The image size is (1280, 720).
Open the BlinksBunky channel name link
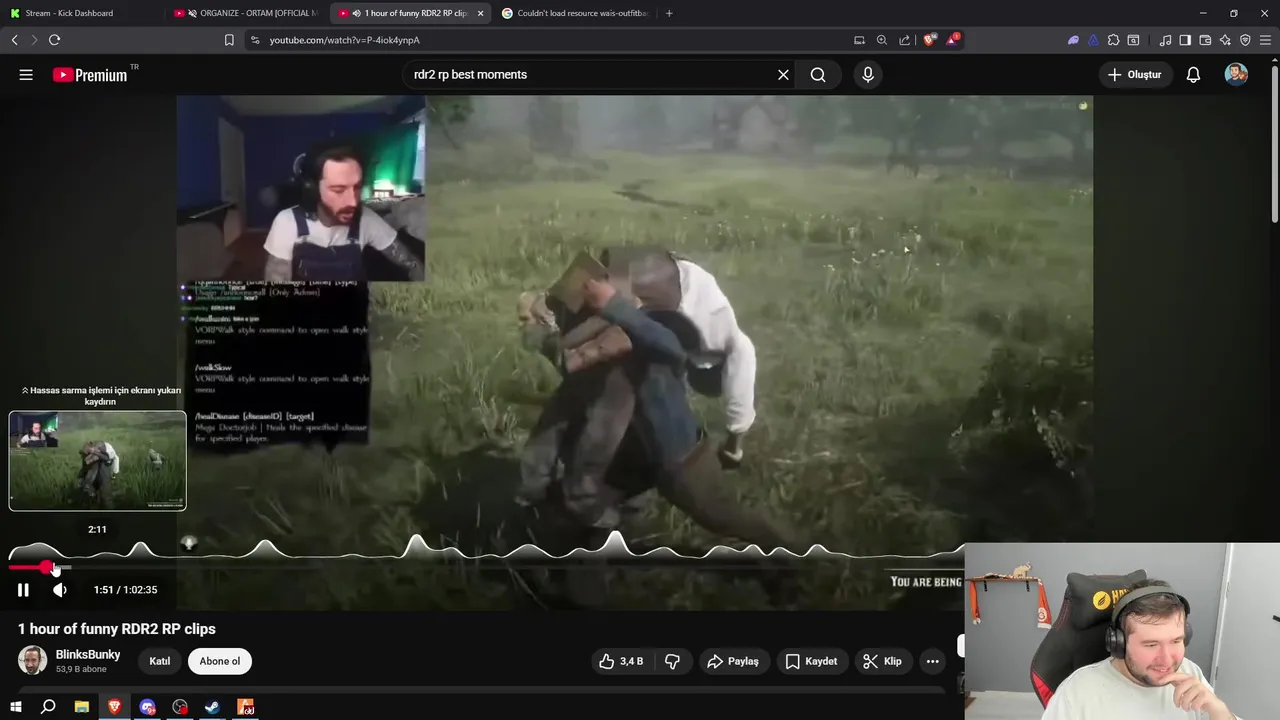point(88,654)
